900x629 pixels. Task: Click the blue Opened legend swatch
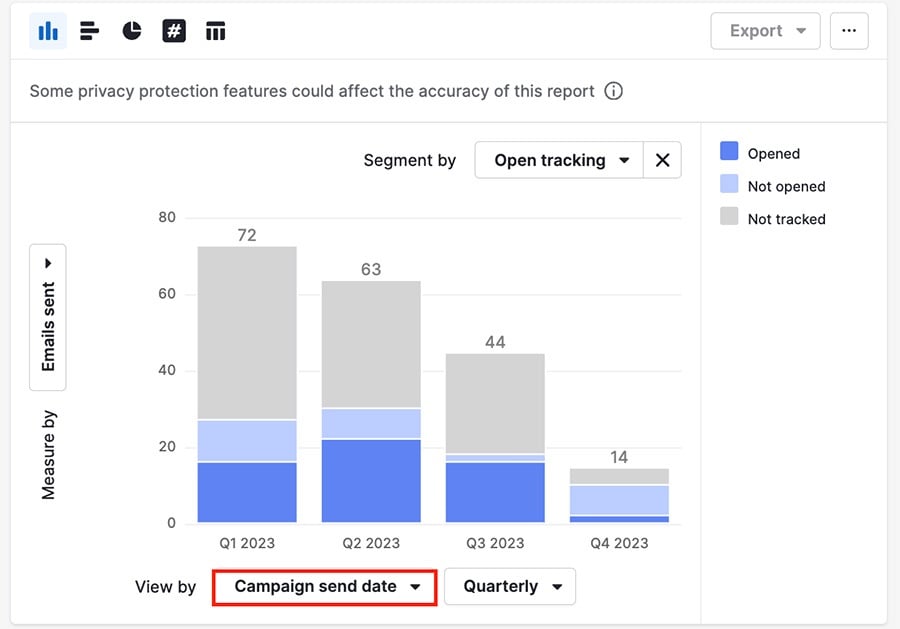point(729,150)
